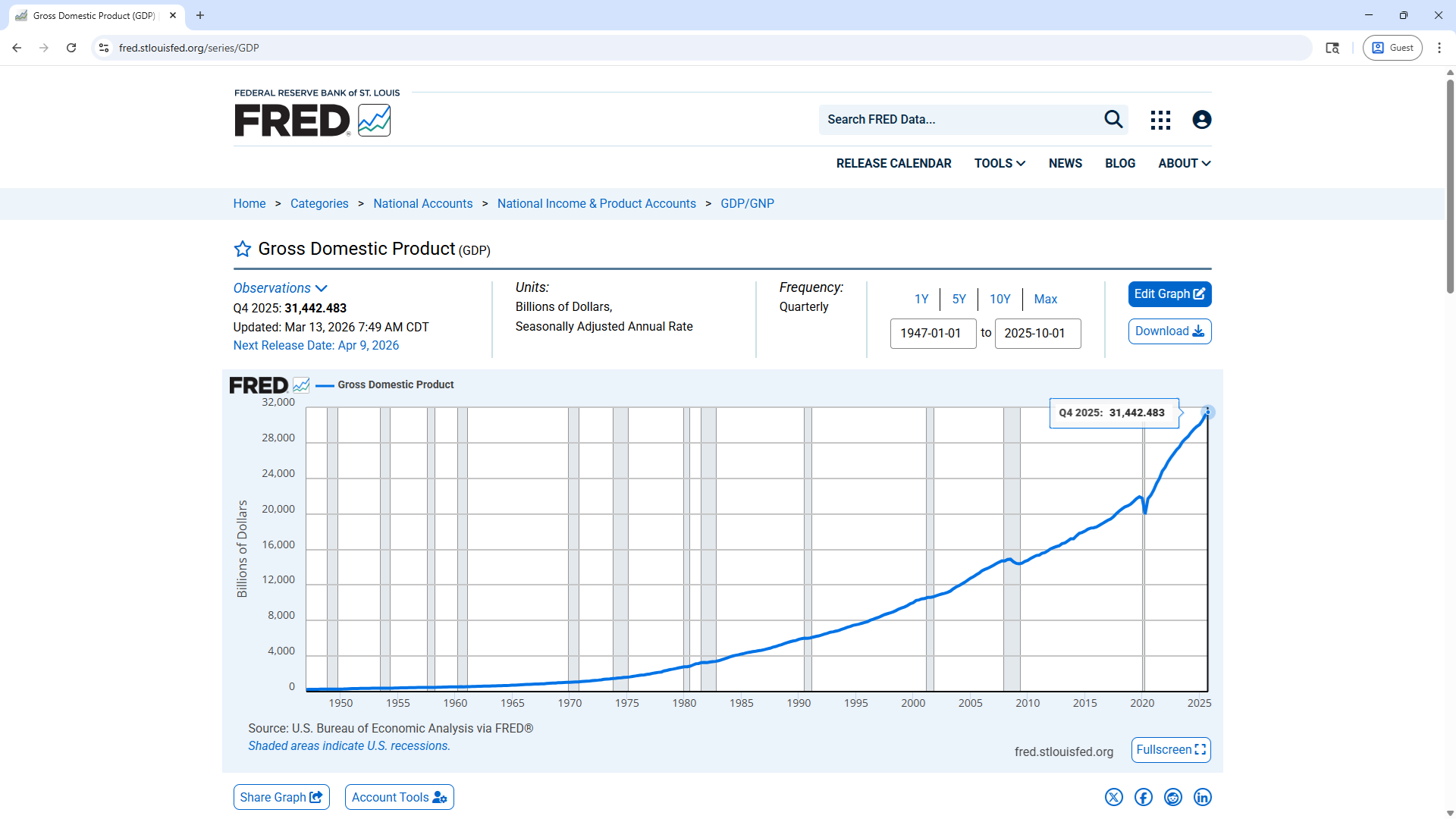This screenshot has height=819, width=1456.
Task: Share the graph on X (Twitter)
Action: 1113,797
